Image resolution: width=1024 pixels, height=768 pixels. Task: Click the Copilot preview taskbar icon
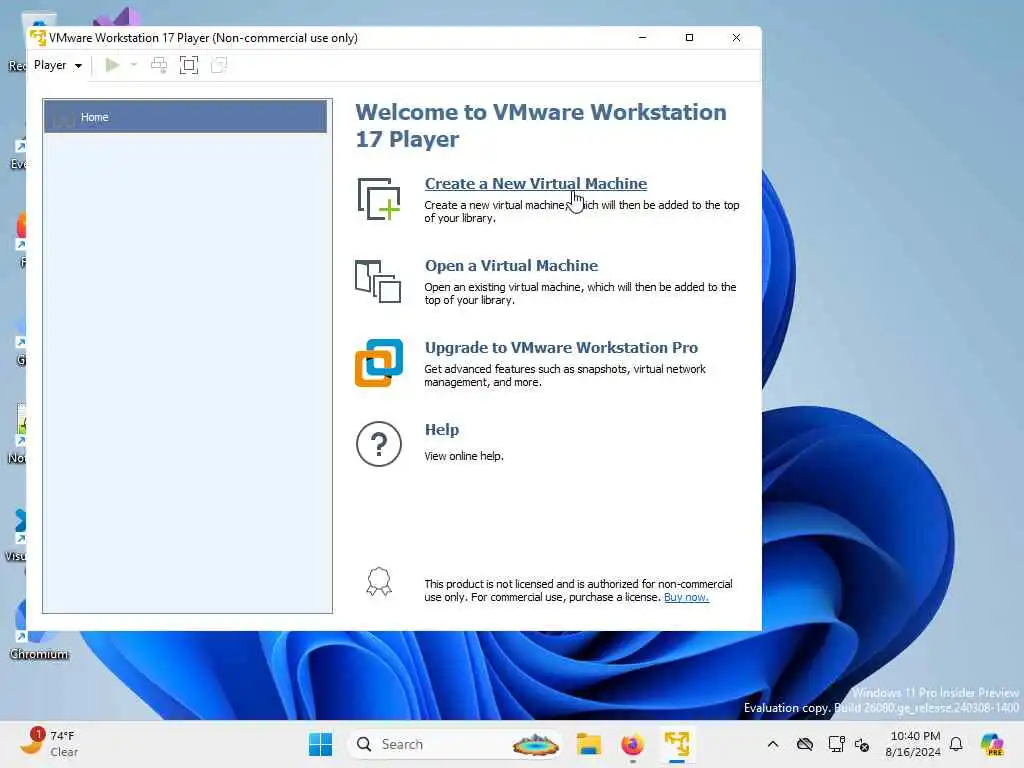(x=992, y=744)
